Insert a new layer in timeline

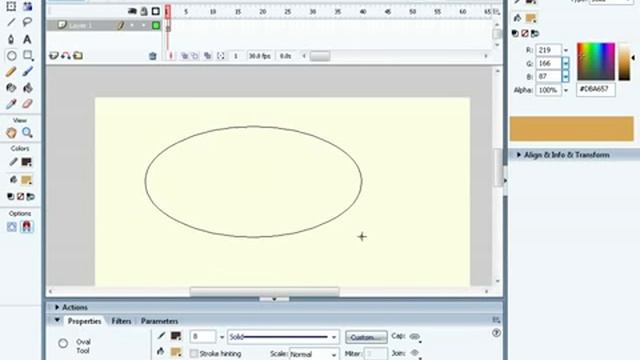(53, 56)
